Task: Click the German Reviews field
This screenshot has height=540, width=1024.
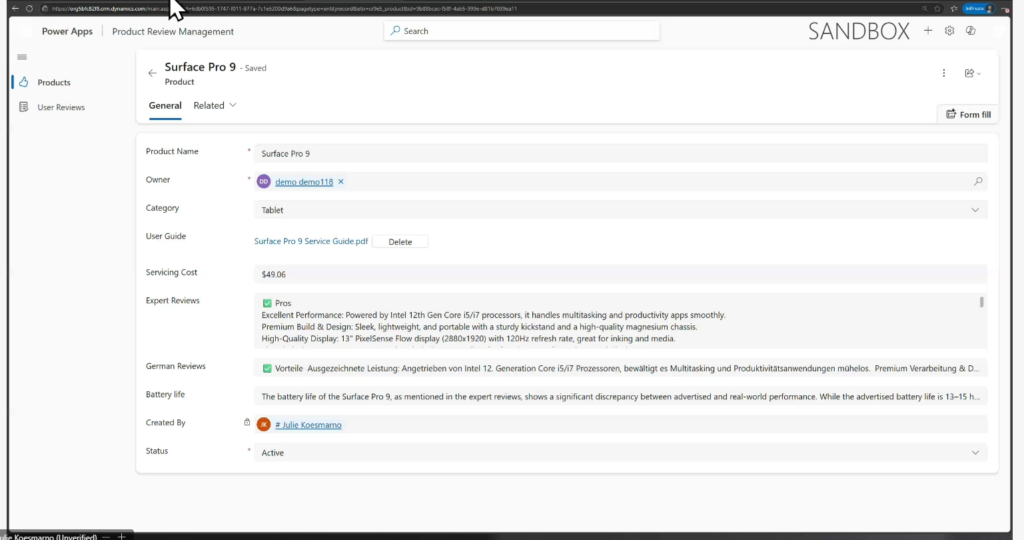Action: coord(620,368)
